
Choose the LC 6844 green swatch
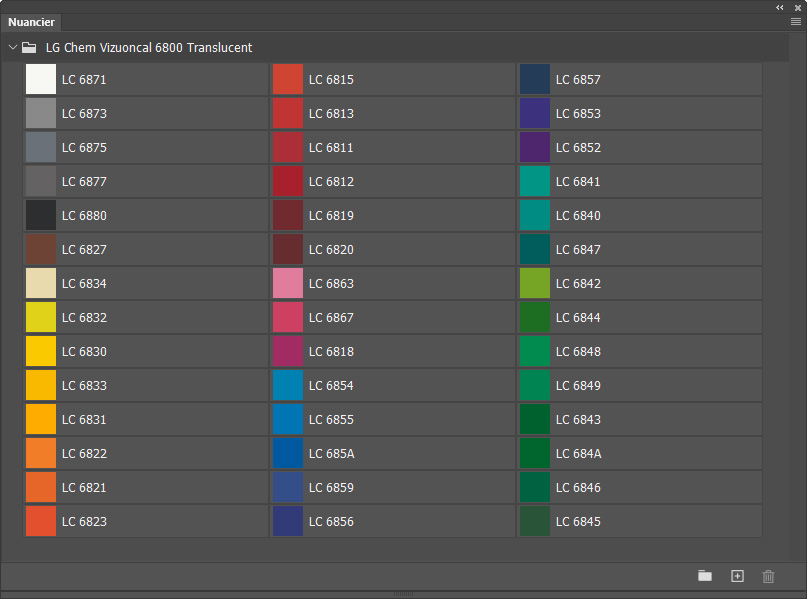tap(535, 317)
